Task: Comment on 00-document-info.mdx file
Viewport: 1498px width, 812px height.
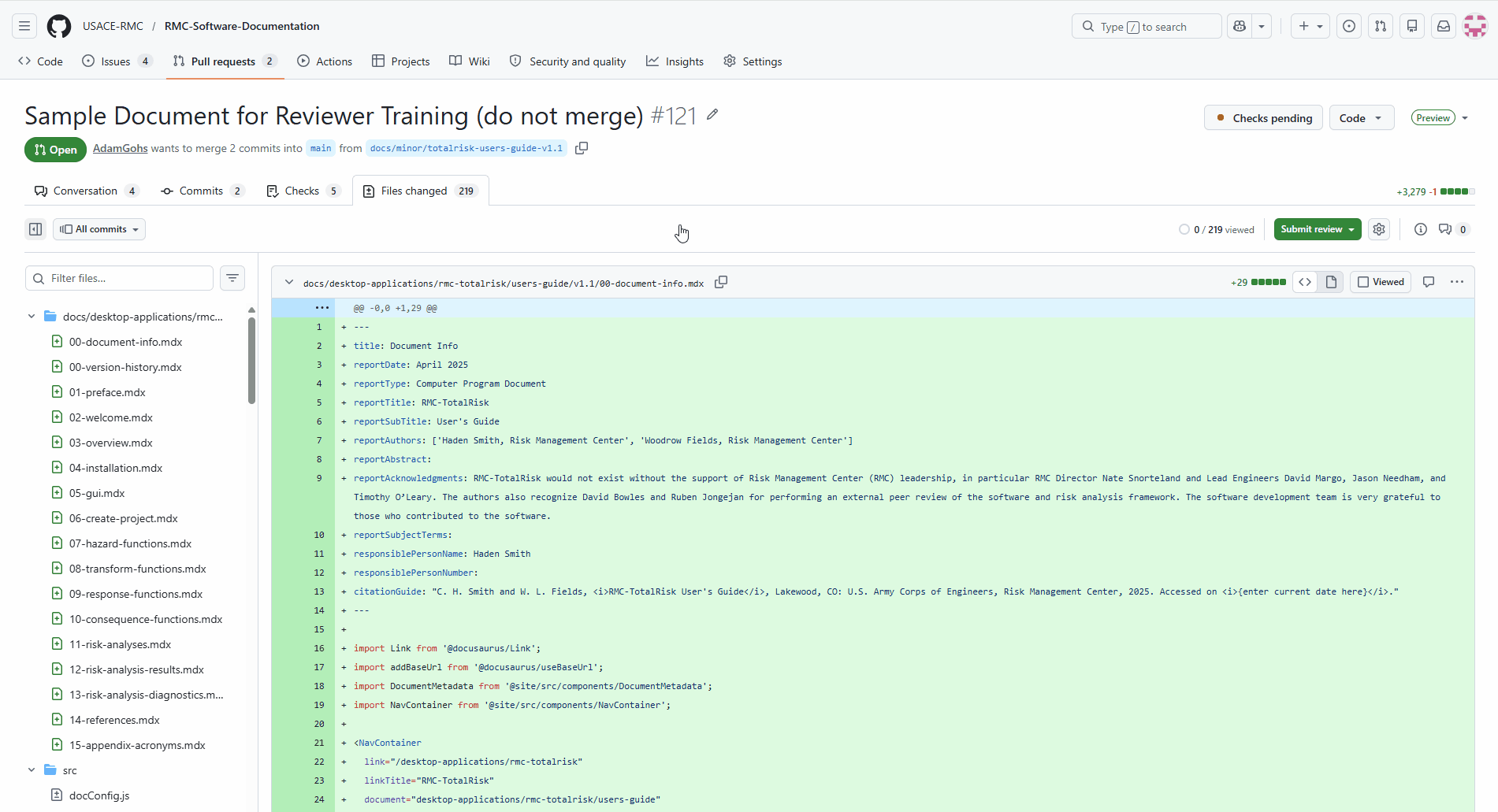Action: [1429, 282]
